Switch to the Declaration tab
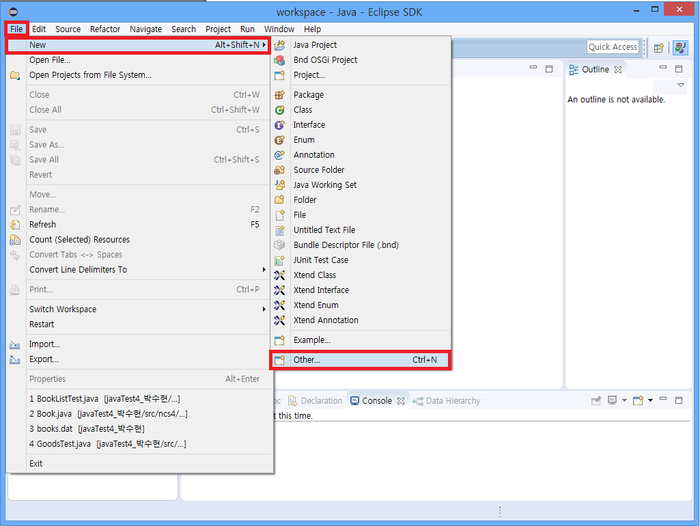 (316, 401)
